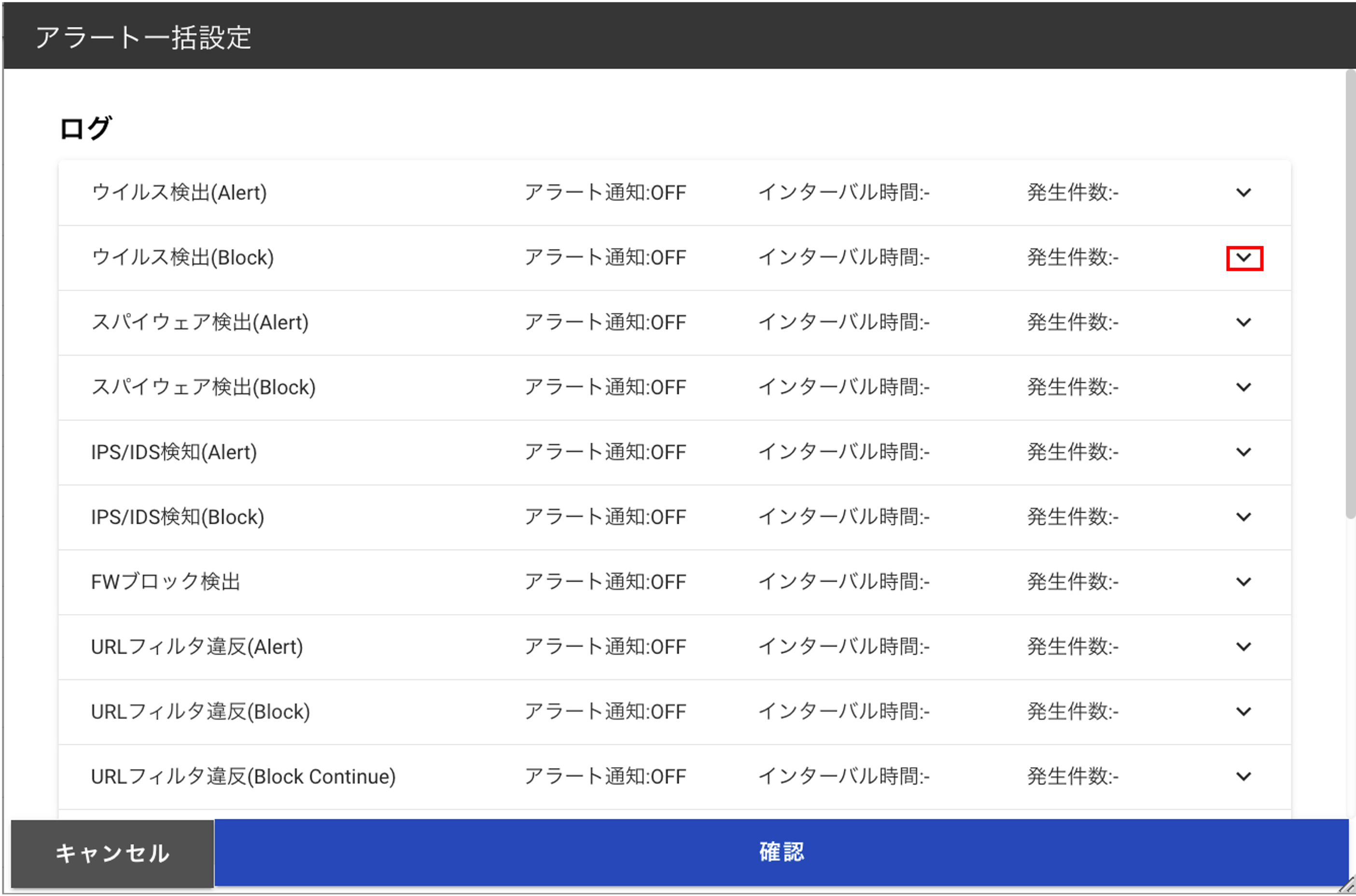Click the キャンセル button
Image resolution: width=1356 pixels, height=896 pixels.
pyautogui.click(x=112, y=853)
